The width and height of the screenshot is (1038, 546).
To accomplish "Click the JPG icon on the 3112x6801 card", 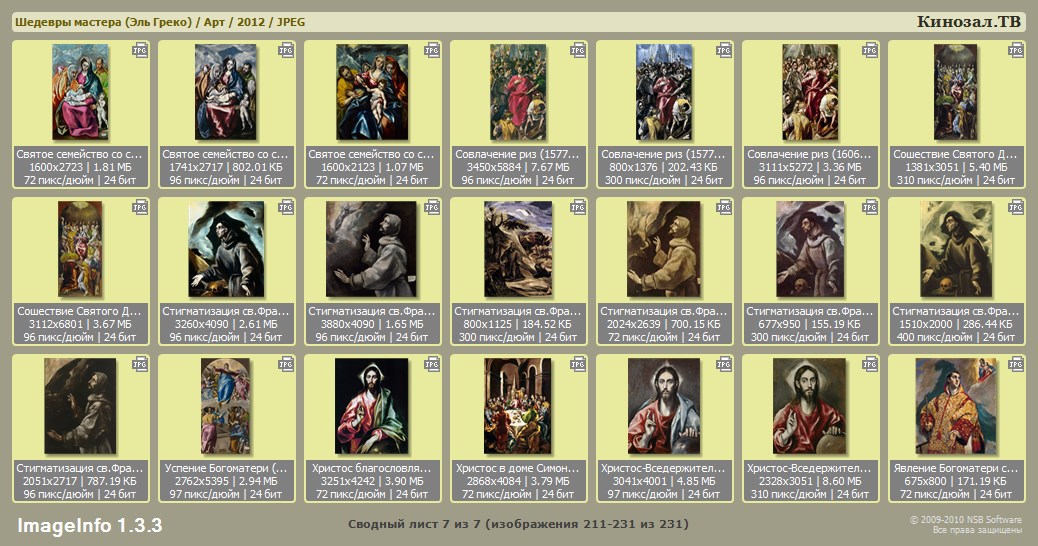I will pos(140,208).
